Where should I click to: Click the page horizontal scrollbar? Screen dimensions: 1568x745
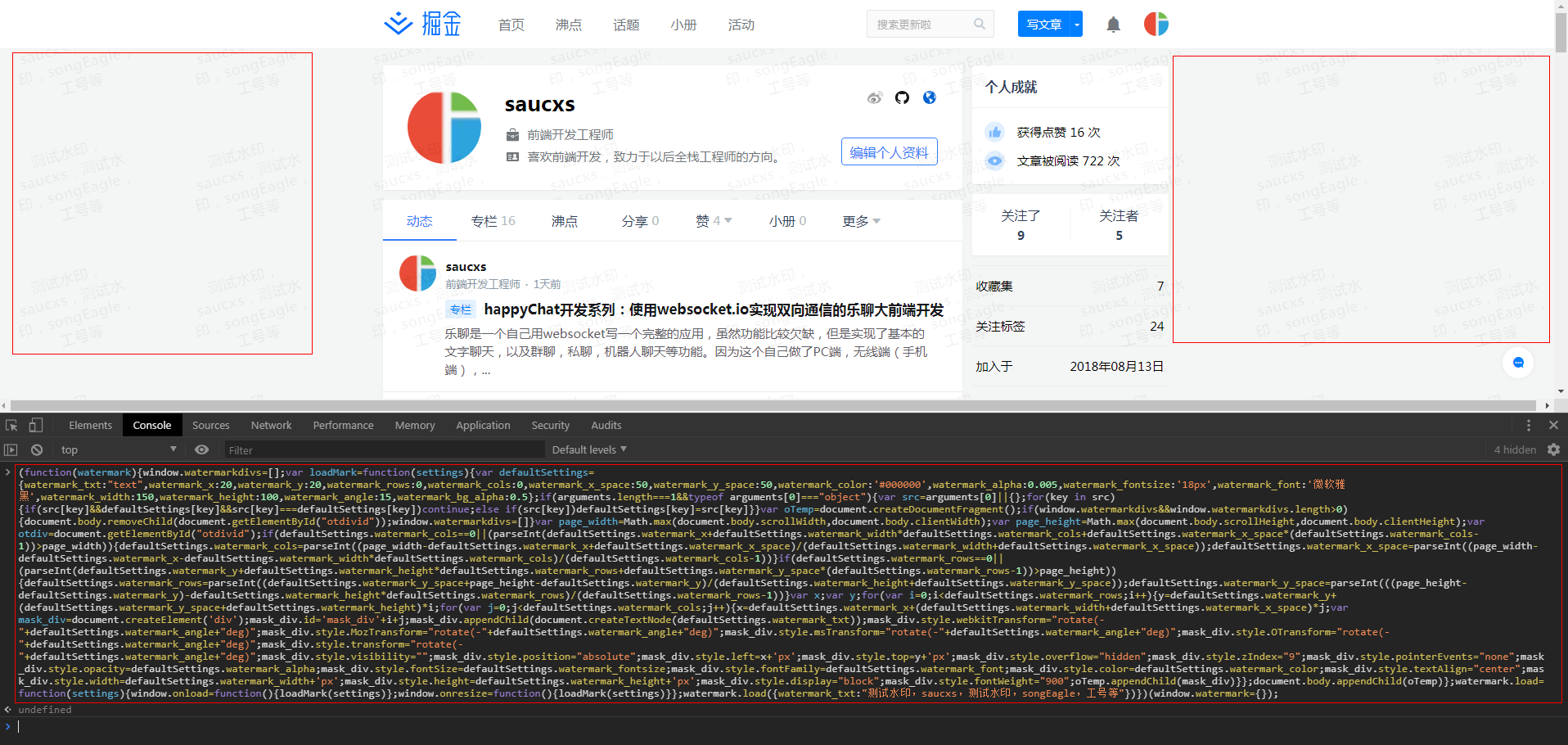(x=775, y=405)
